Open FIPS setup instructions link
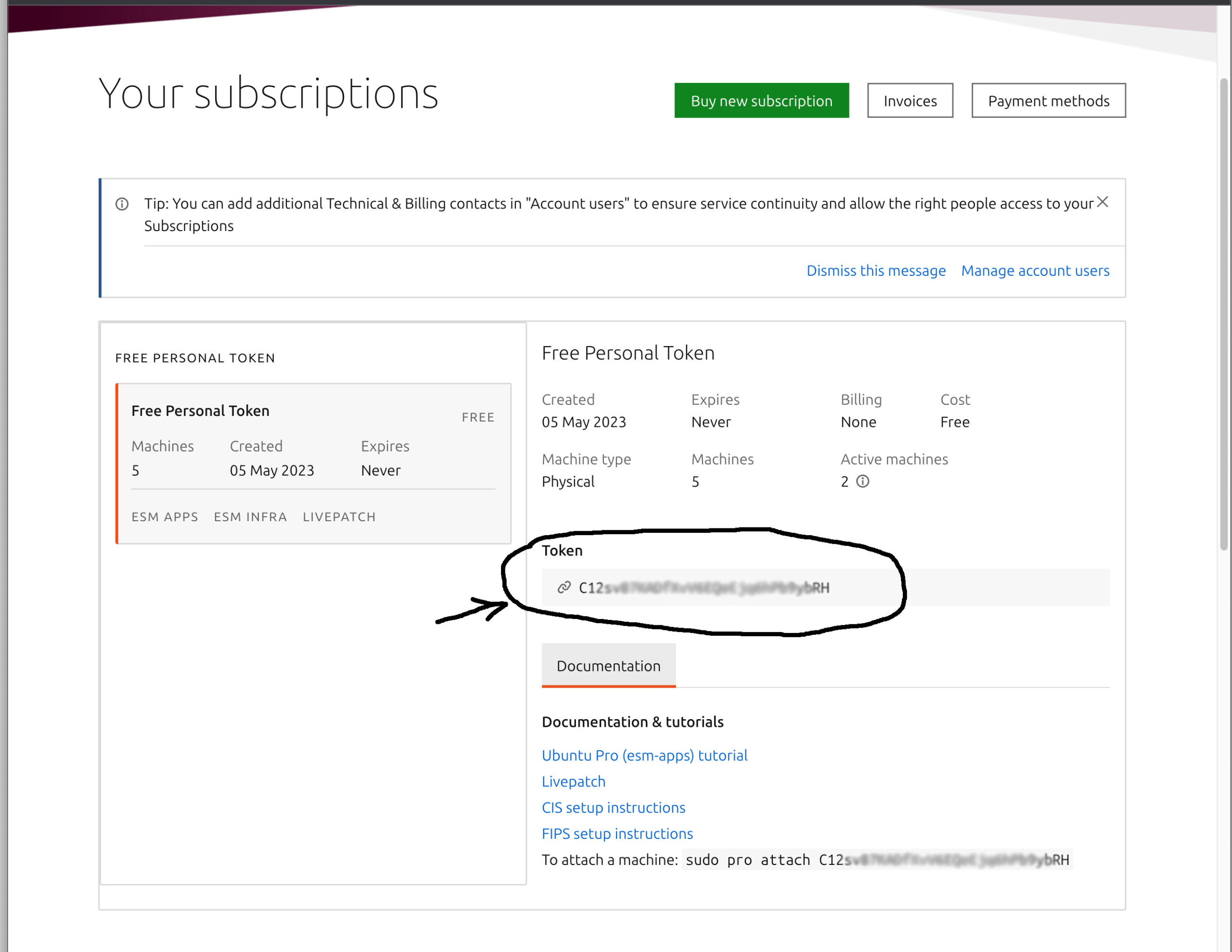Screen dimensions: 1232x952 617,833
